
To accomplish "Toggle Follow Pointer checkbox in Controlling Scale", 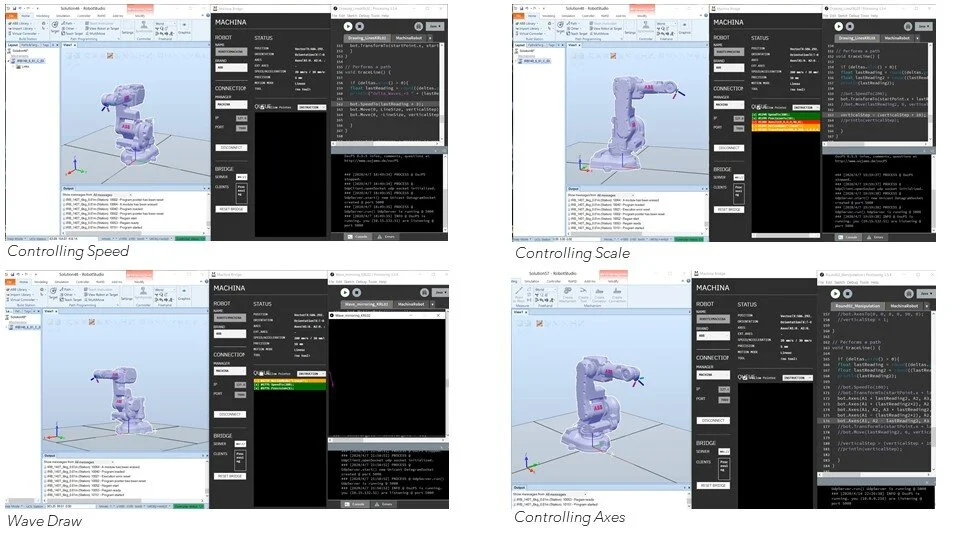I will [x=757, y=107].
